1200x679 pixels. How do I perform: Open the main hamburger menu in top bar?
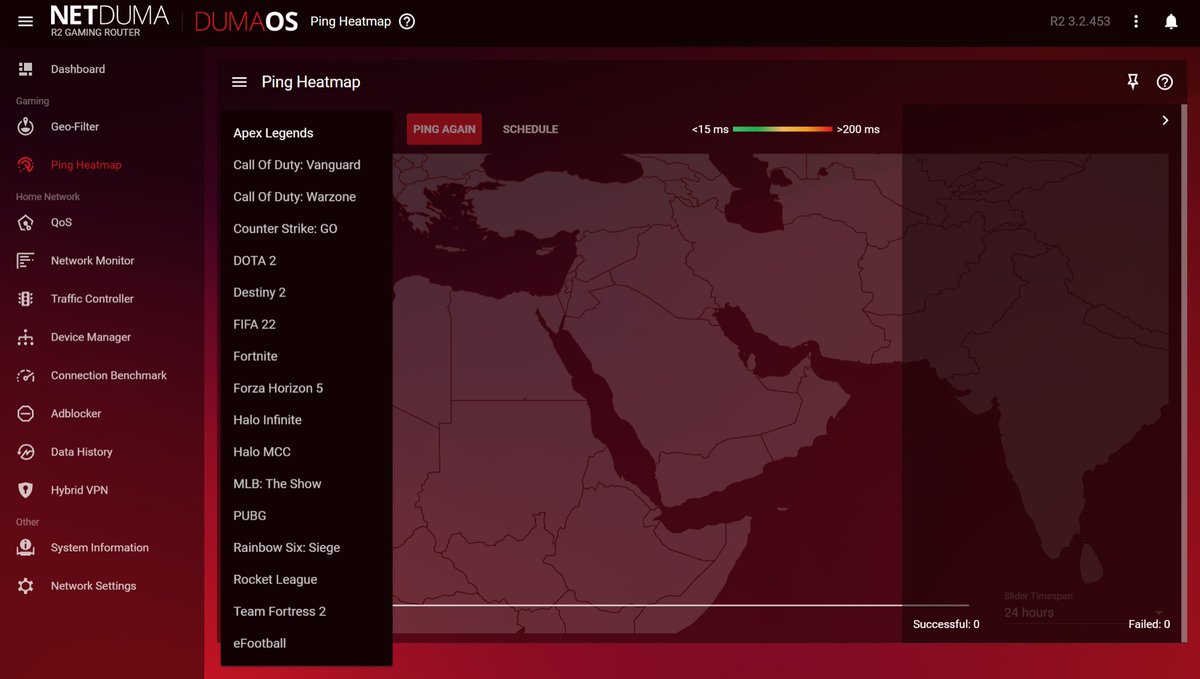point(26,21)
